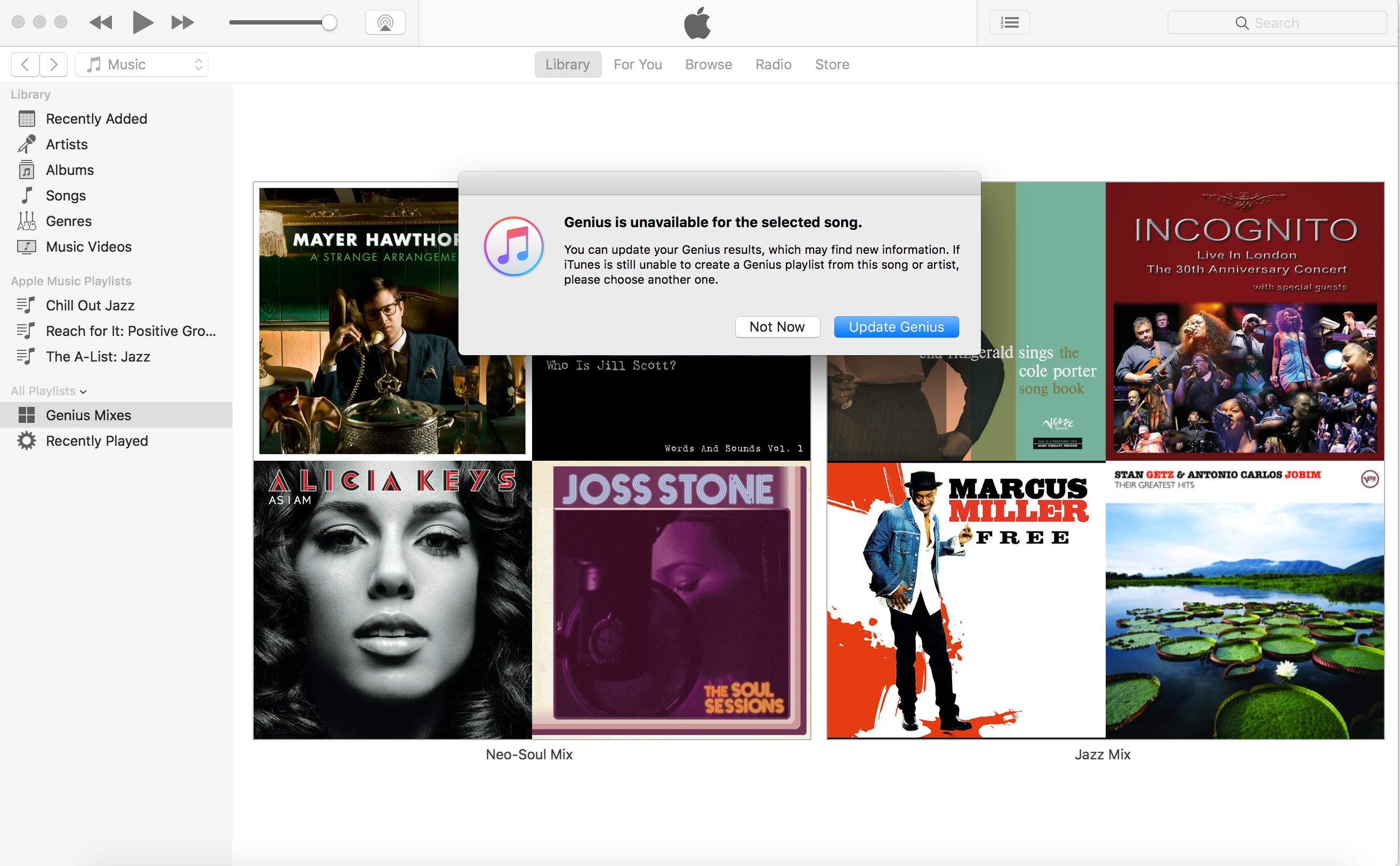
Task: Open the Joss Stone Soul Sessions cover
Action: pos(671,600)
